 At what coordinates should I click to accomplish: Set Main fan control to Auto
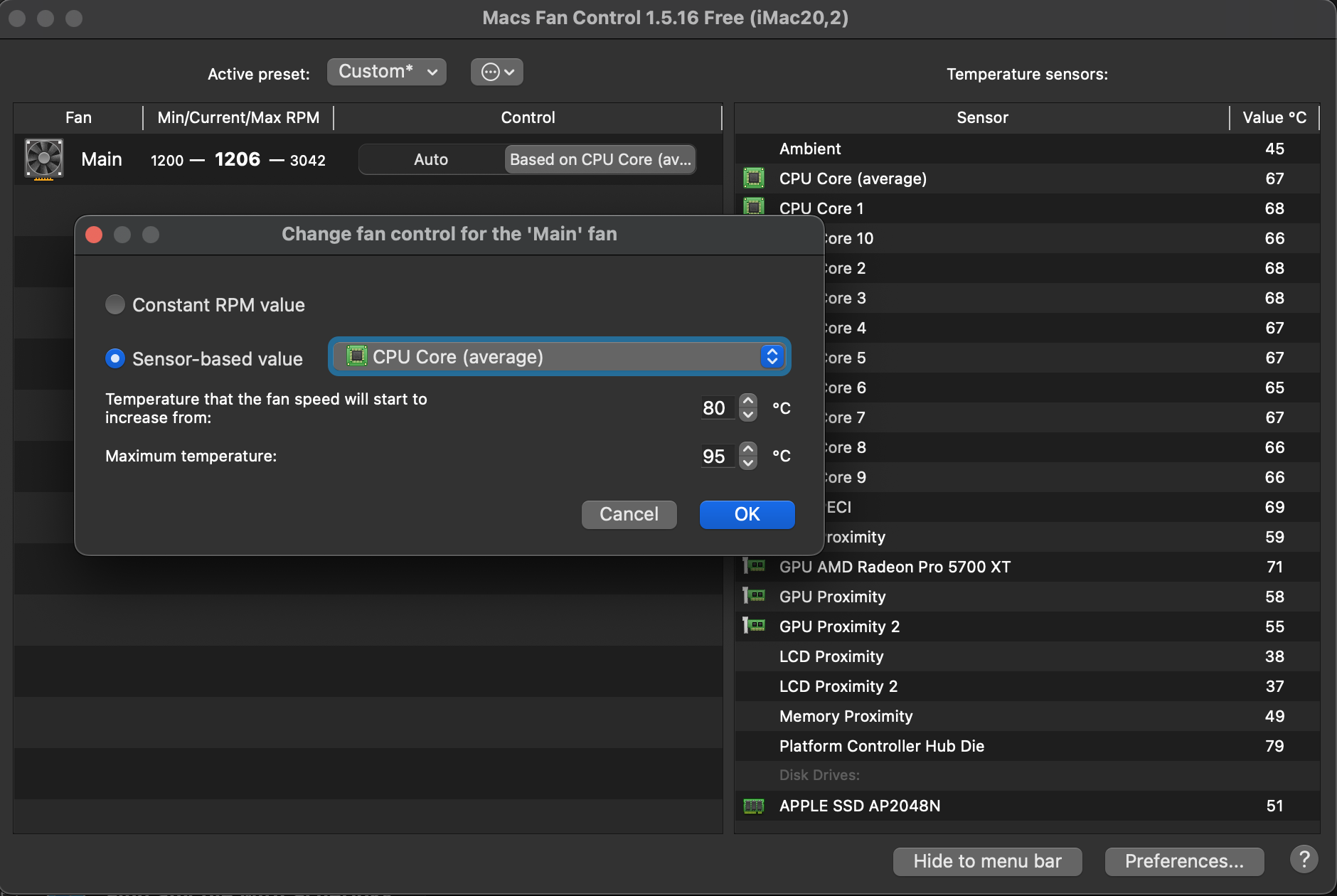[431, 159]
